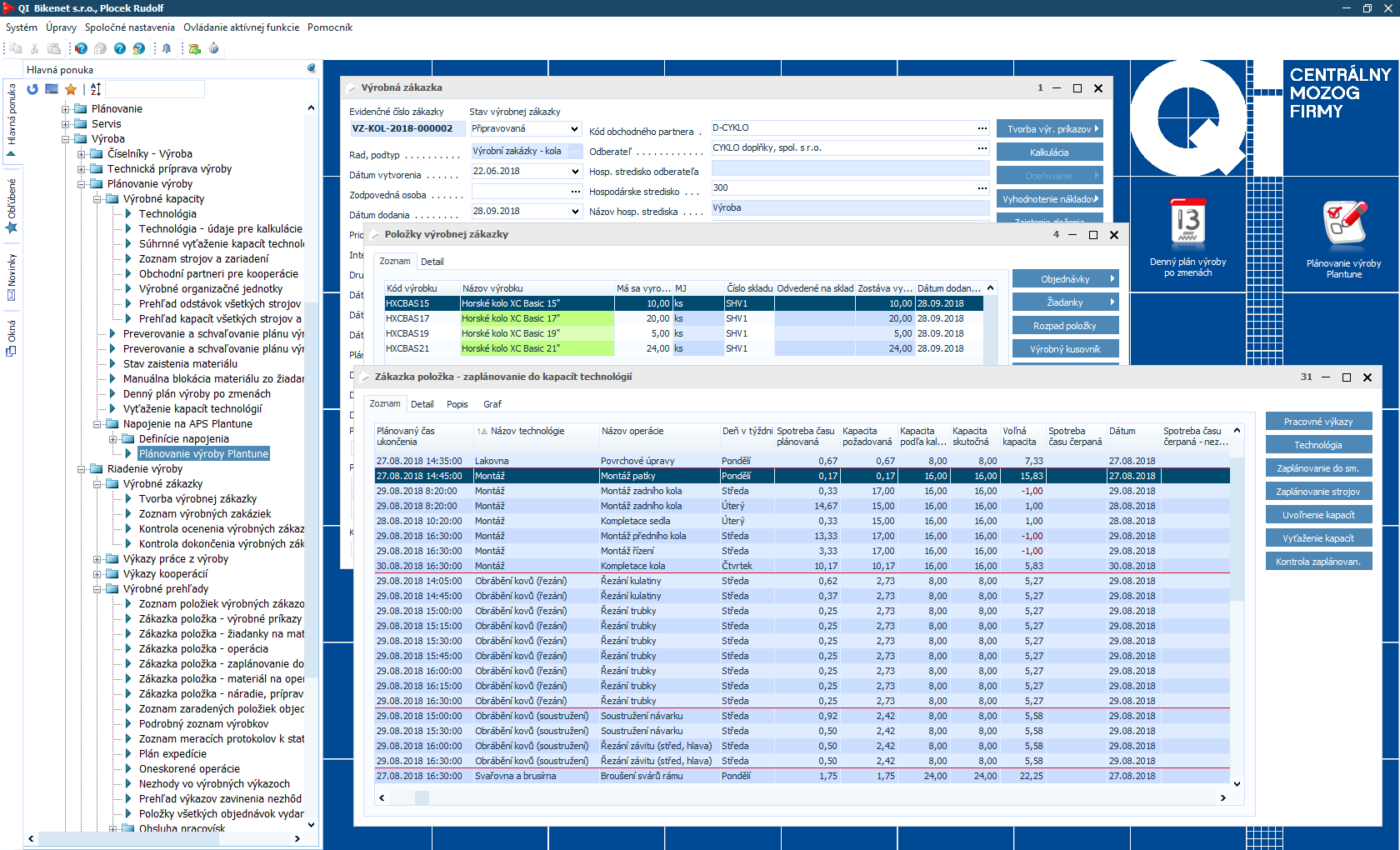This screenshot has height=850, width=1400.
Task: Open the Stav výrobnej zákazky dropdown
Action: coord(574,129)
